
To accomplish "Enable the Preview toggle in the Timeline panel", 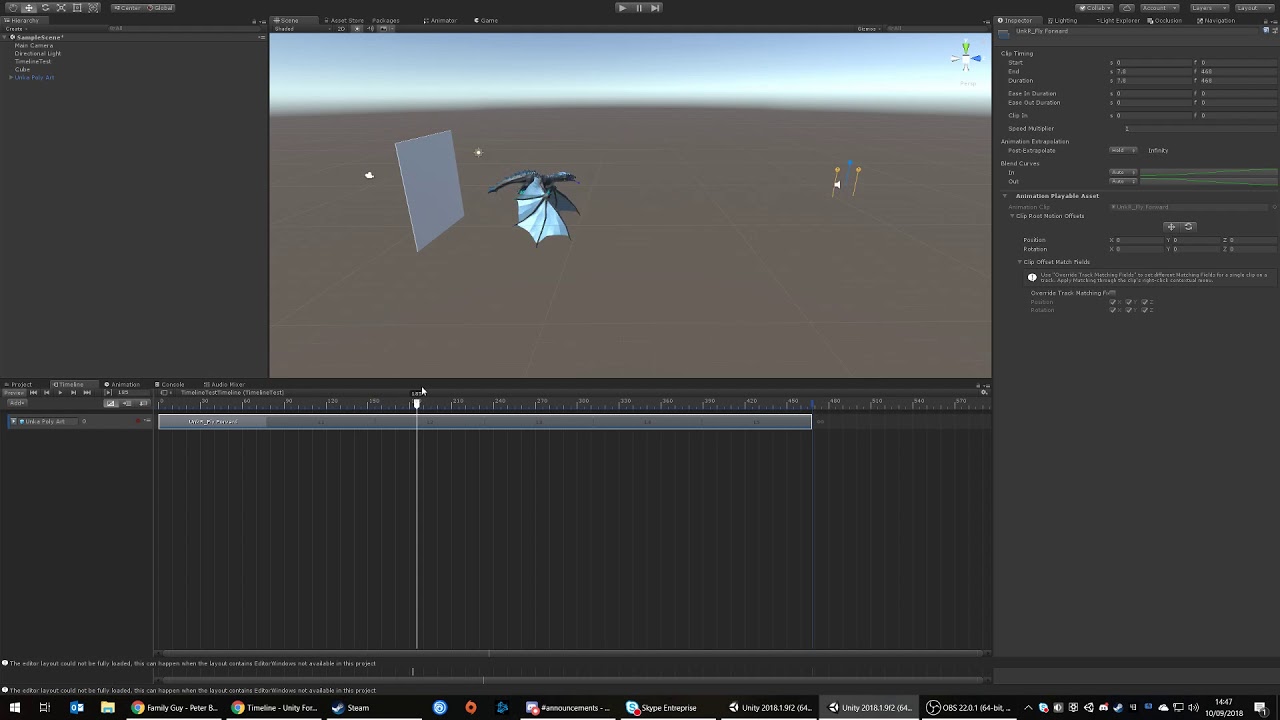I will click(x=13, y=392).
